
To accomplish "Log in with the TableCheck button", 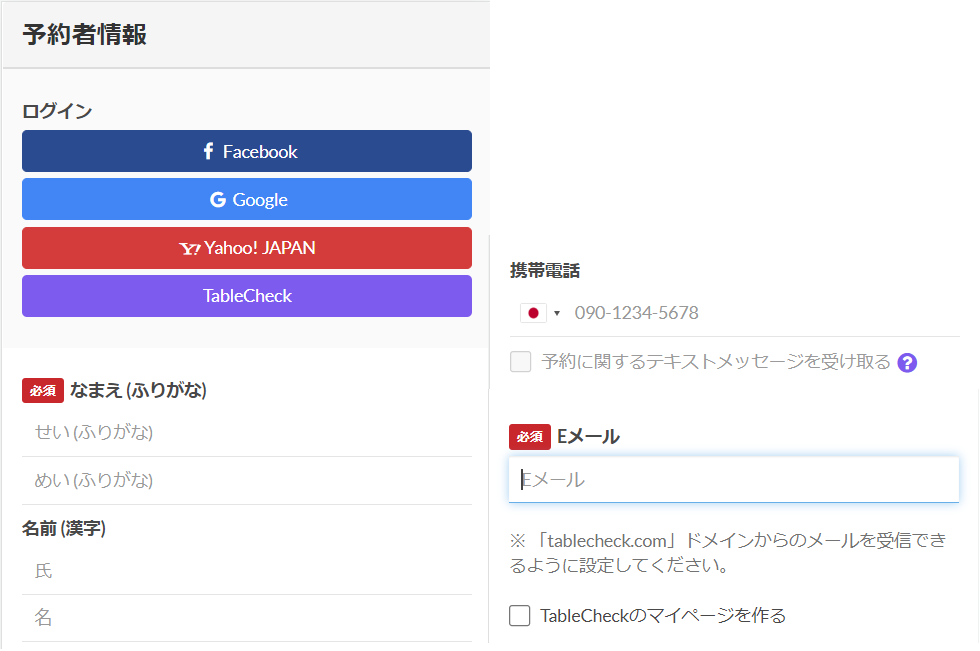I will pyautogui.click(x=247, y=296).
